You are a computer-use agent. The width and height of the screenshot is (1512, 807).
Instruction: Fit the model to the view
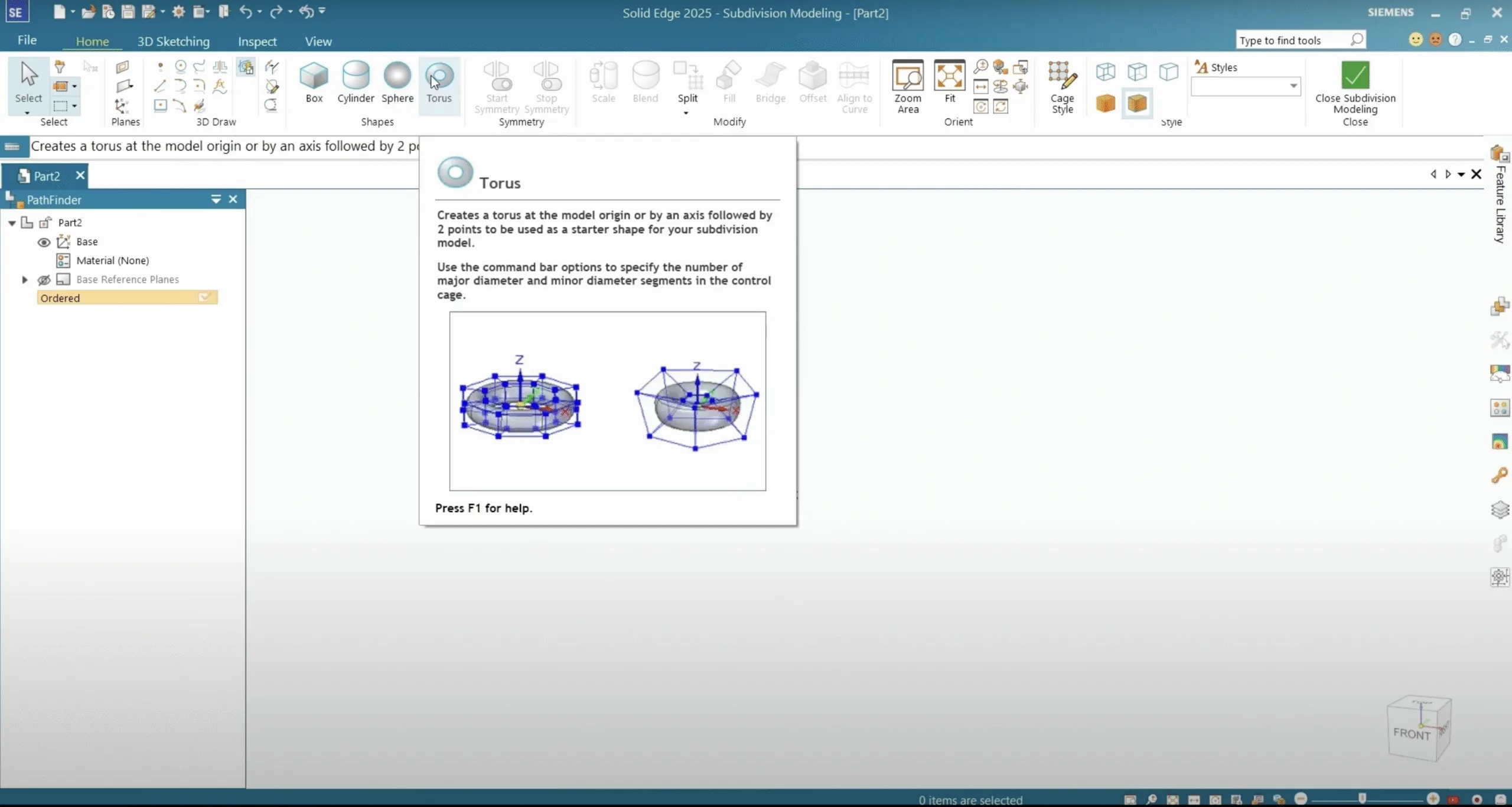point(950,83)
